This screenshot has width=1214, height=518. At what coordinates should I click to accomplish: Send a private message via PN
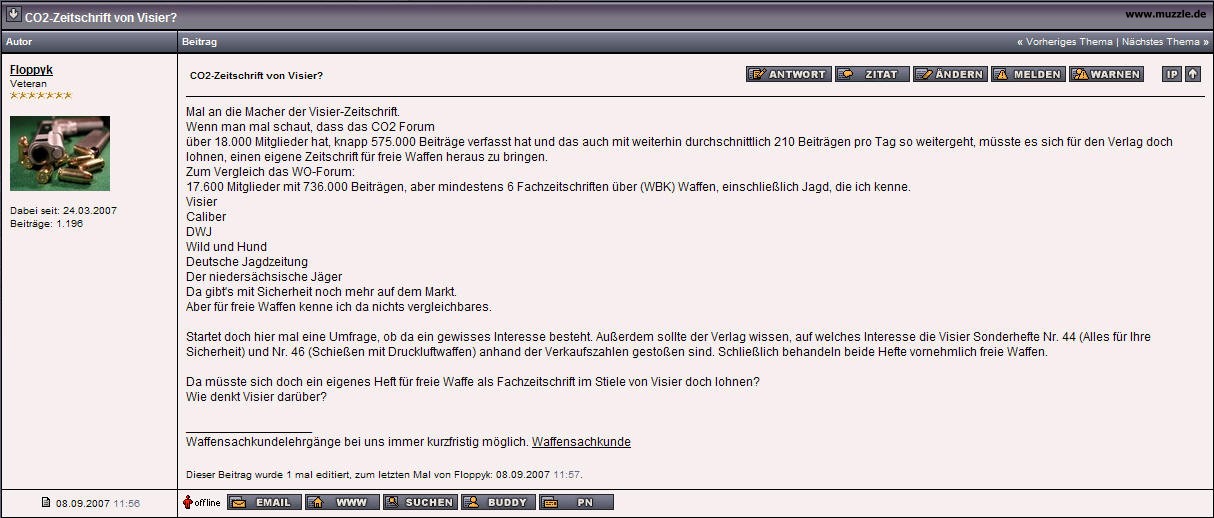(576, 502)
